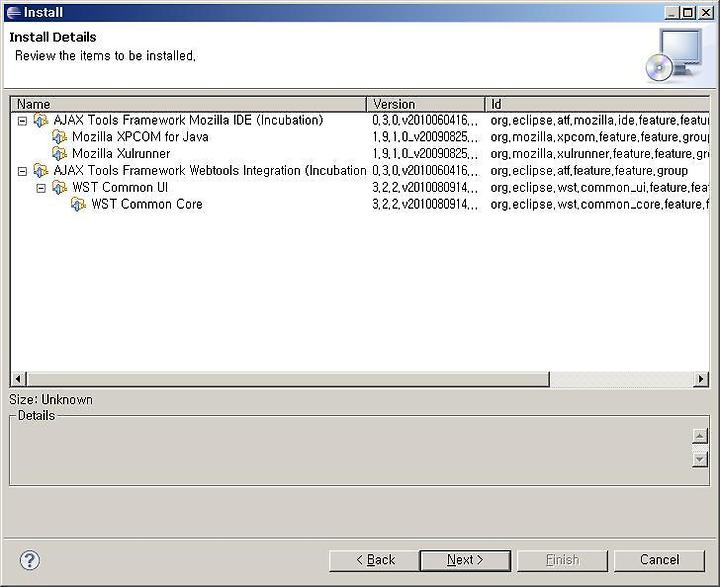Open the help question mark icon
The height and width of the screenshot is (587, 720).
[30, 560]
